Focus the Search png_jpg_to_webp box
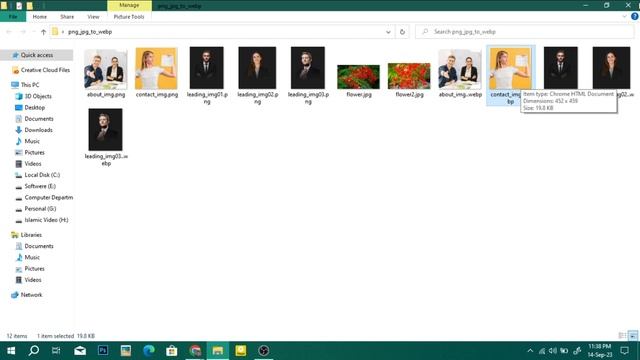640x360 pixels. pos(524,32)
